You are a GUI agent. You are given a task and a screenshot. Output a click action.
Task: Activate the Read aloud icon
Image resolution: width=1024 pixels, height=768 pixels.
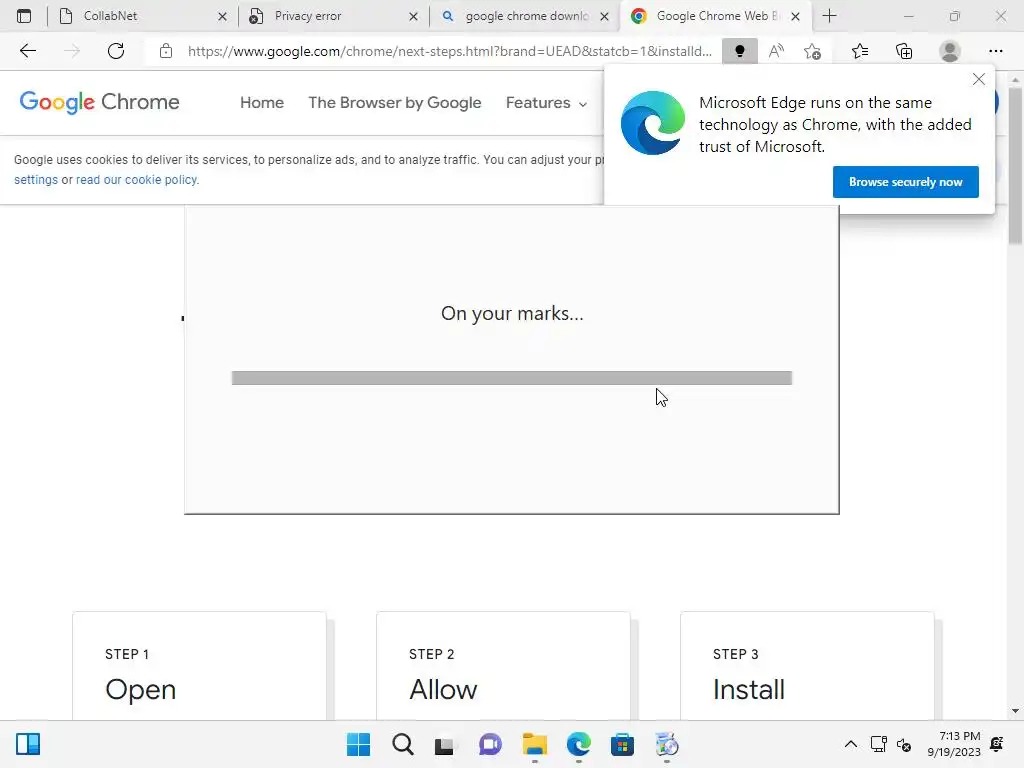click(x=776, y=51)
